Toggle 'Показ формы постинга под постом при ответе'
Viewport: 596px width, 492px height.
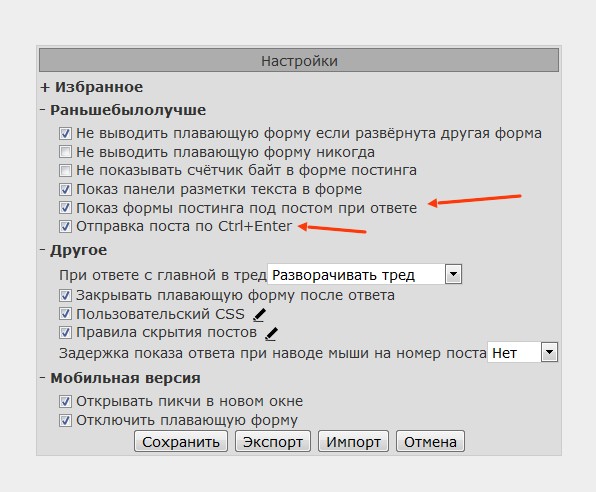point(65,208)
